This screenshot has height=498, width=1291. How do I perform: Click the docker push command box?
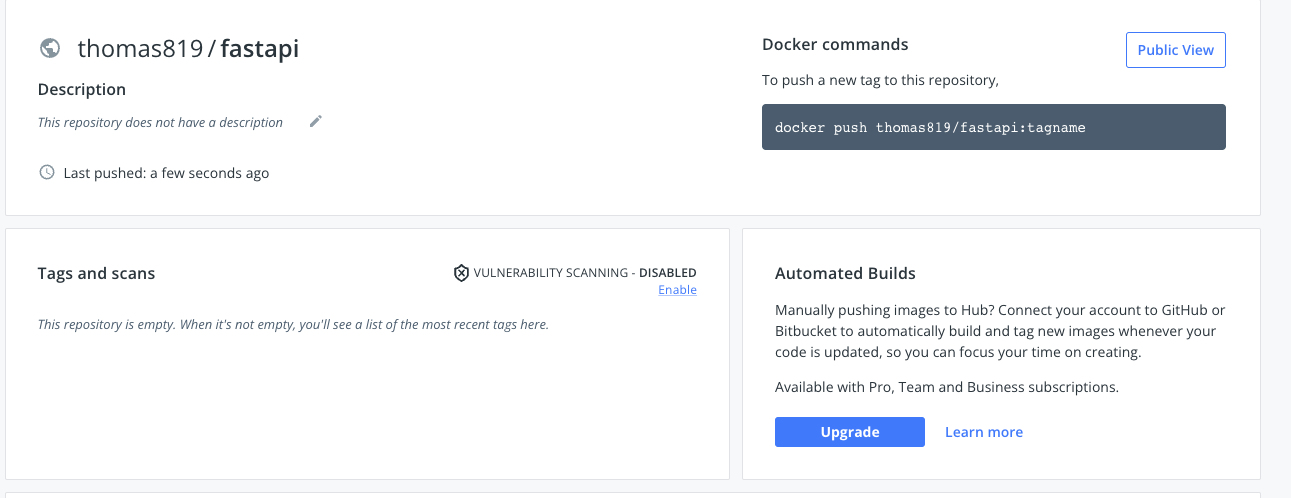[994, 127]
